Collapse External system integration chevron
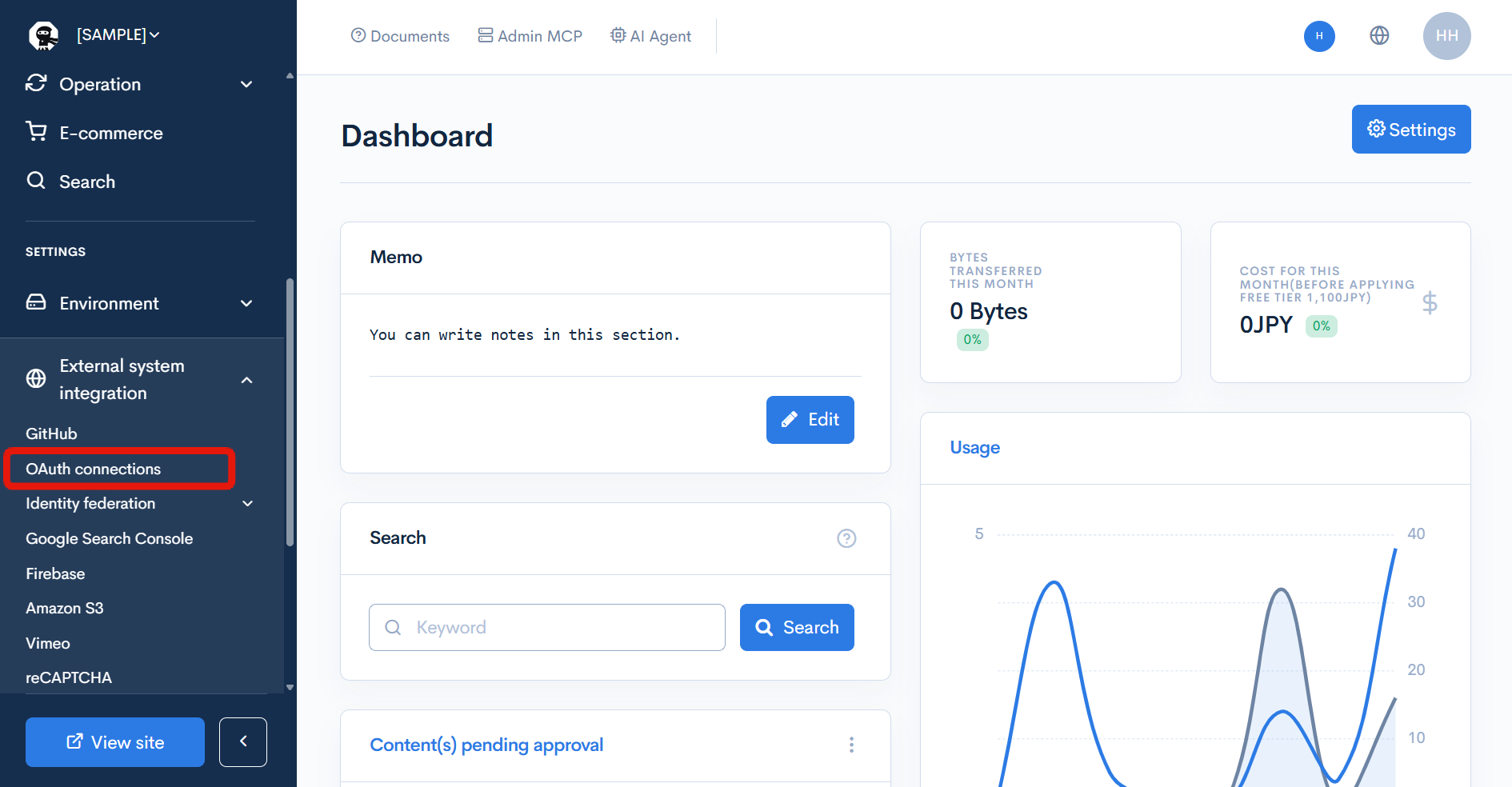Screen dimensions: 1512x787 point(246,380)
